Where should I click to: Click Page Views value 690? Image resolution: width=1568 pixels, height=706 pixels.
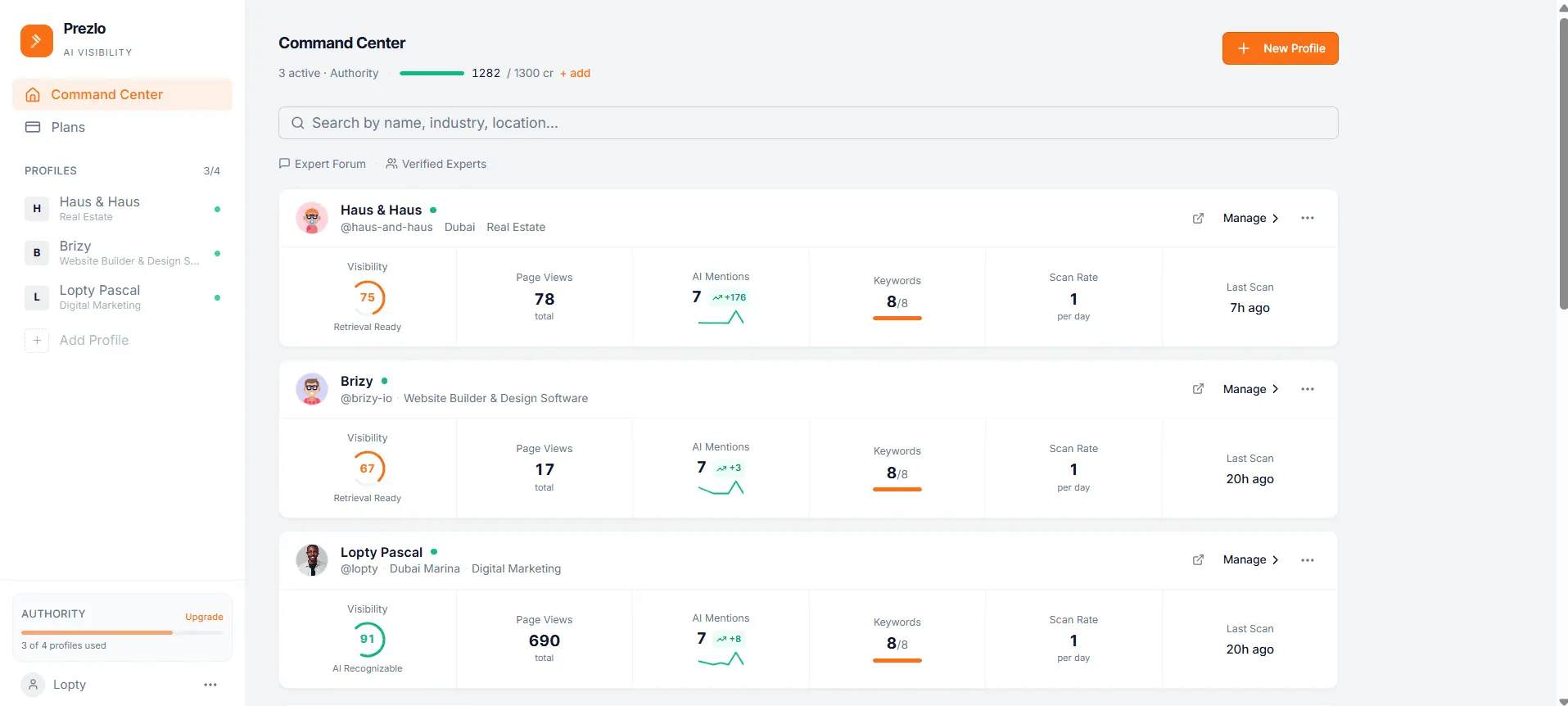[x=545, y=640]
